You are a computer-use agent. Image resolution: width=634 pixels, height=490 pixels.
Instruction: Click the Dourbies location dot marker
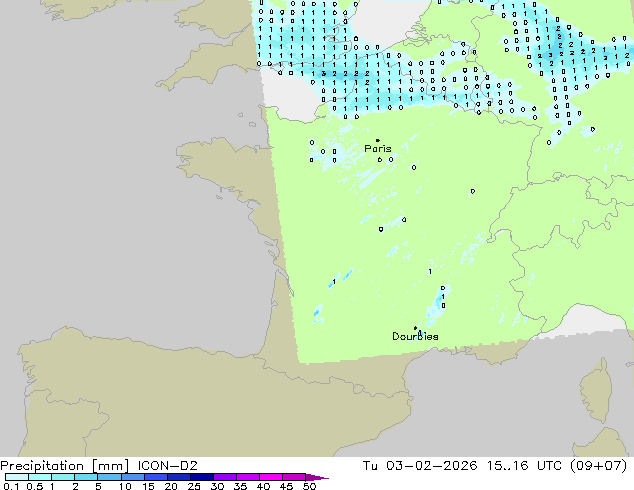415,328
